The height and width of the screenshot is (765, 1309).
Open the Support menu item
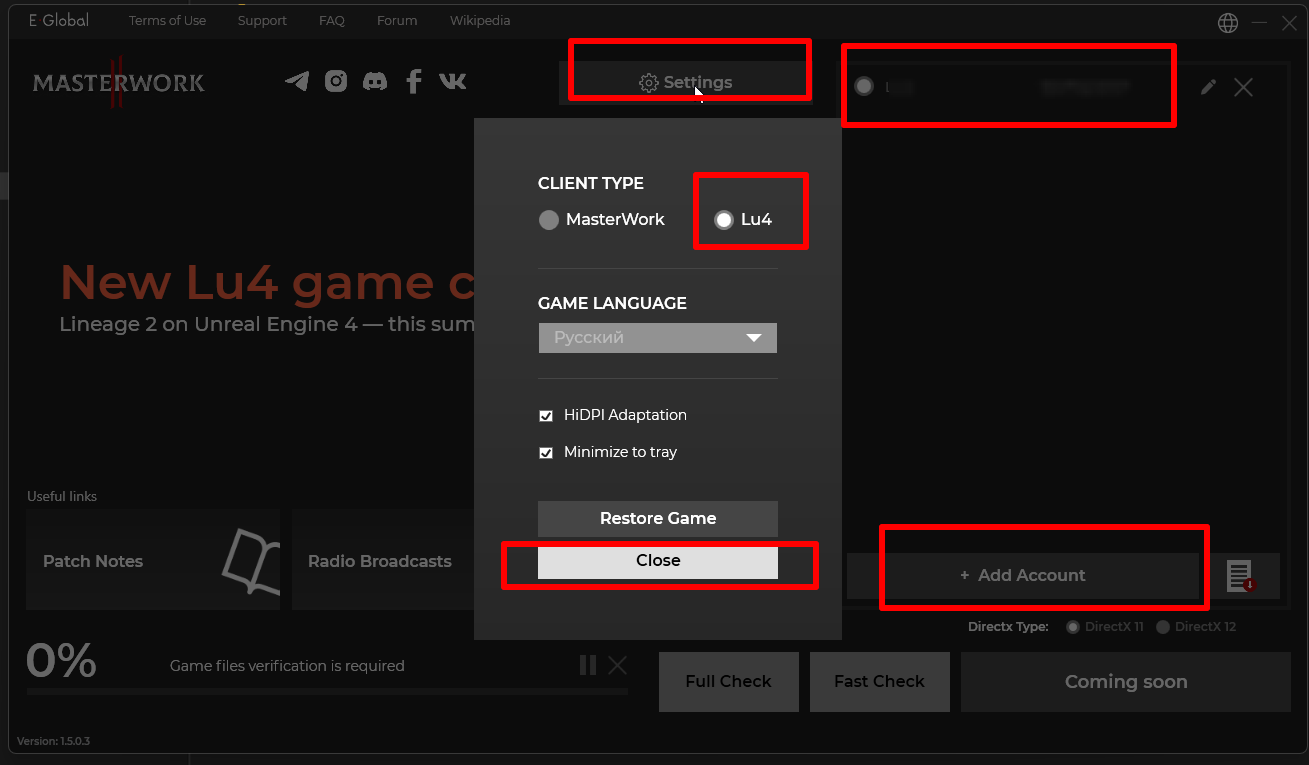262,20
